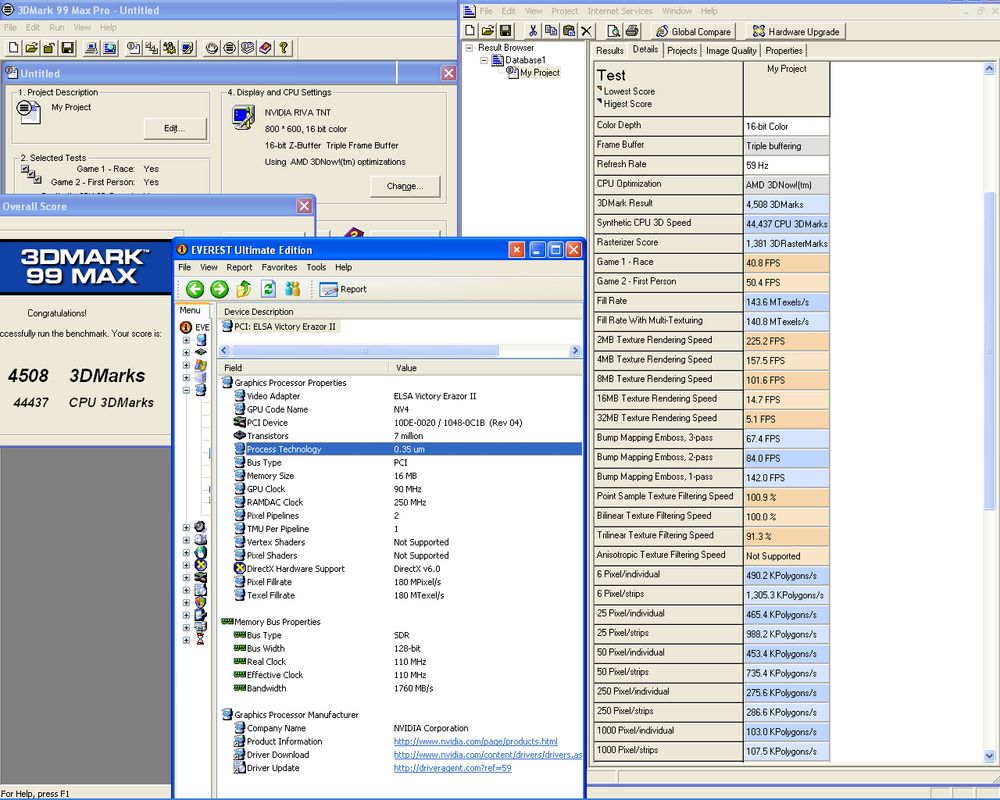
Task: Close the Overall Score window
Action: [304, 206]
